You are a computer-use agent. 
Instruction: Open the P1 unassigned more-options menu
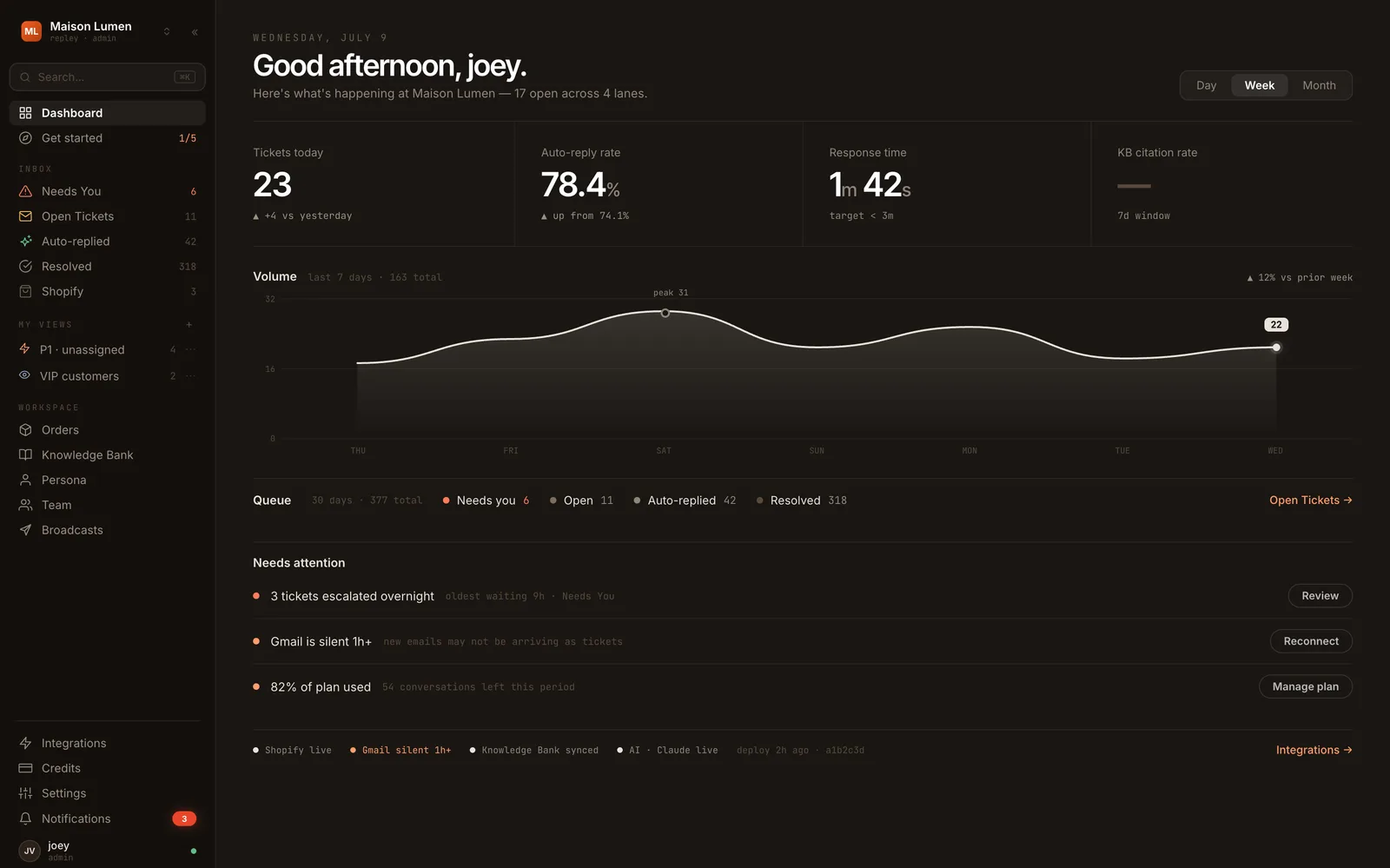tap(190, 349)
